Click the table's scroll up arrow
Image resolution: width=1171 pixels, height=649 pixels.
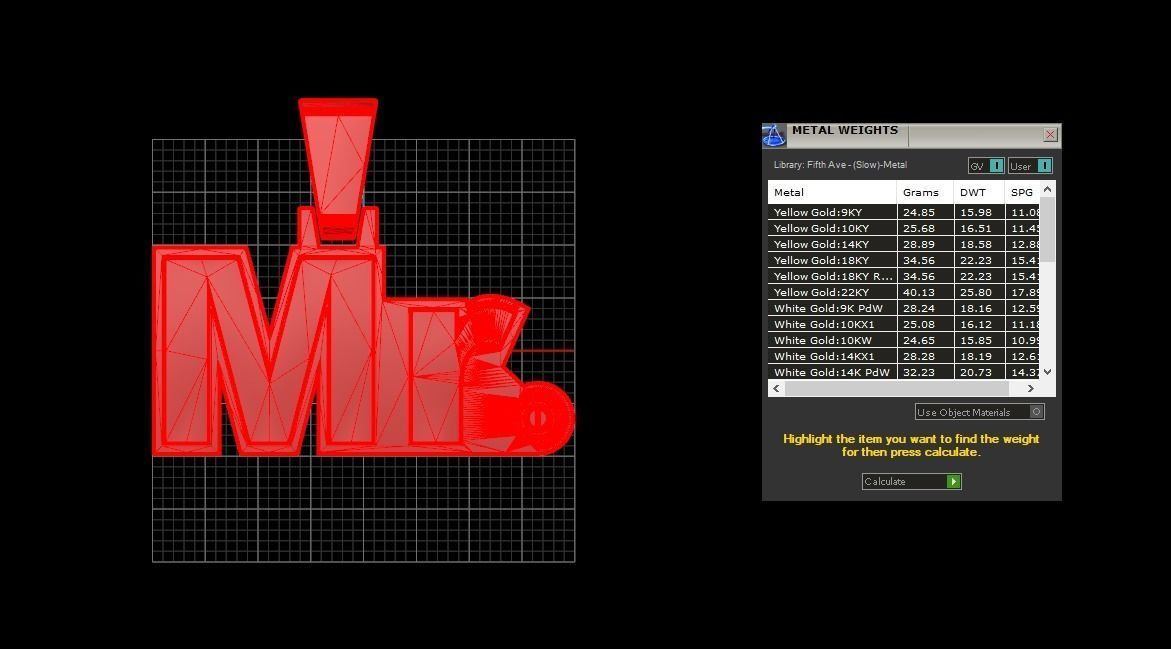1048,189
